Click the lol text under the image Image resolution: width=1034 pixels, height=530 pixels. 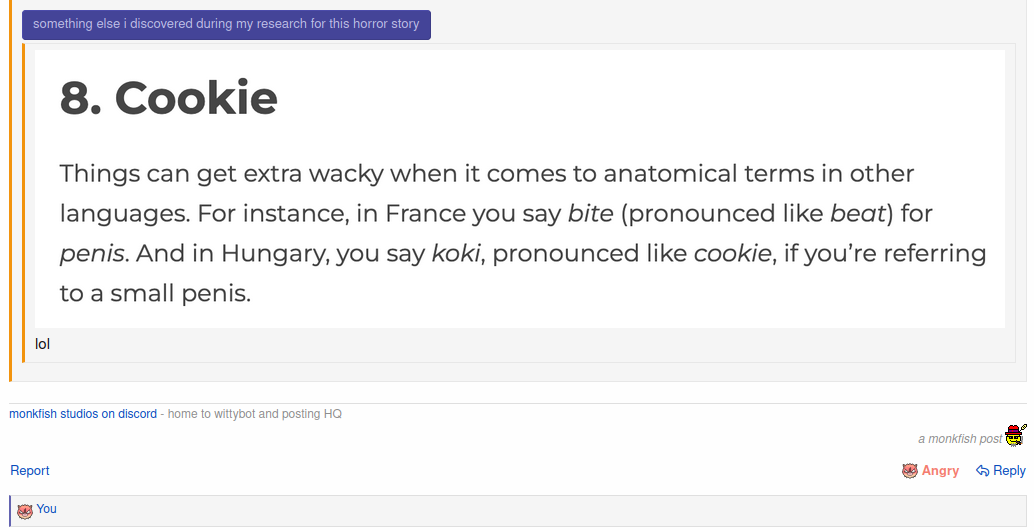(x=42, y=344)
